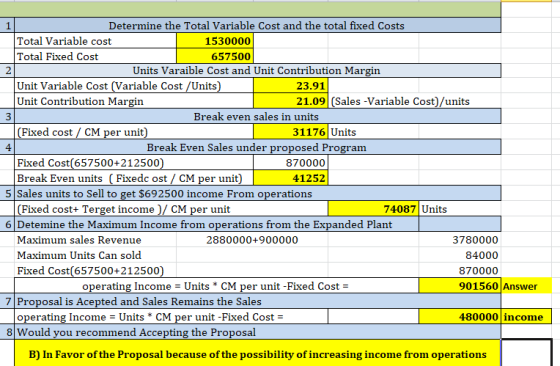Screen dimensions: 560x366
Task: Click the target units value 74087
Action: (x=373, y=209)
